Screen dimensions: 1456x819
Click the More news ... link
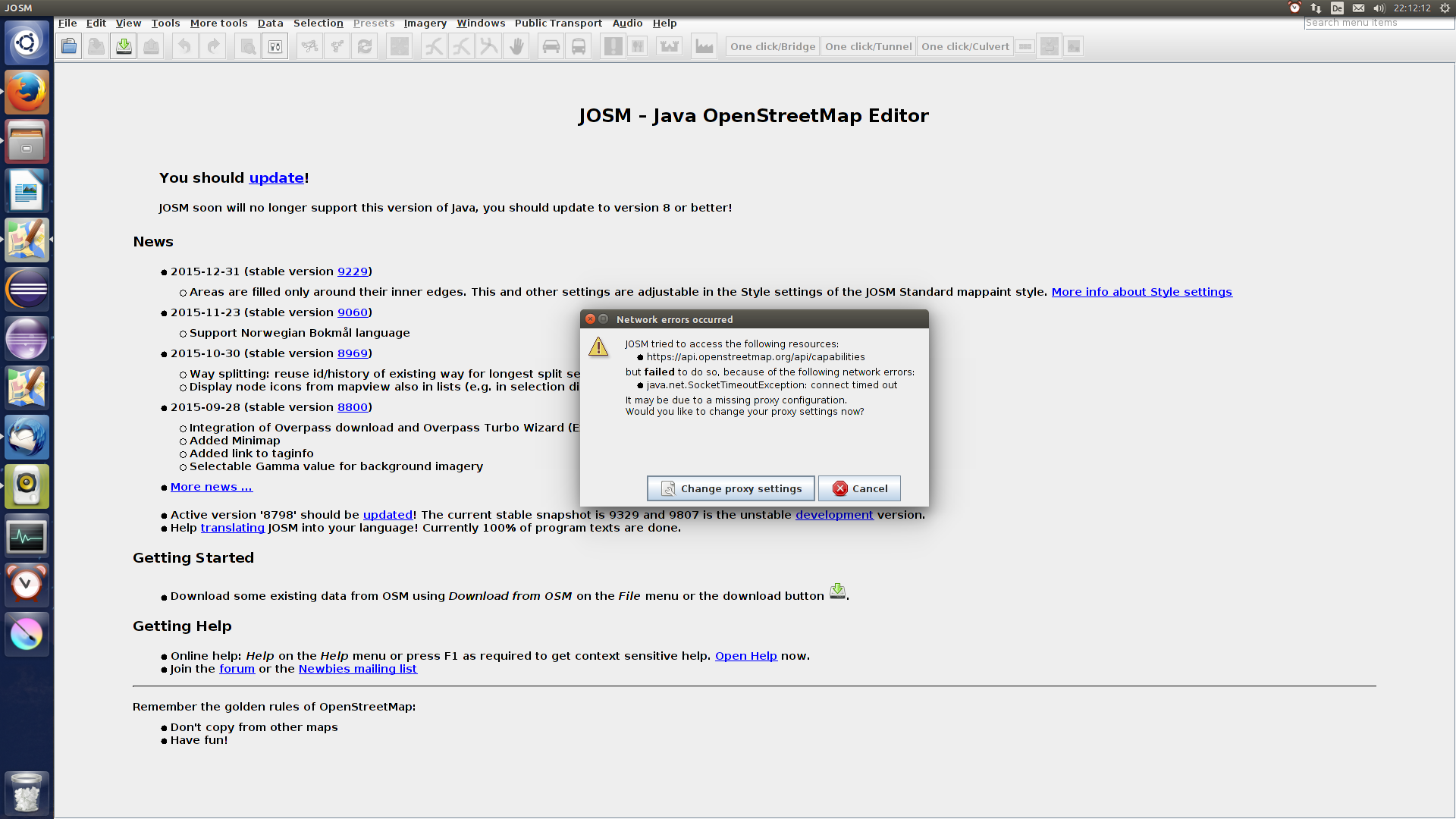pyautogui.click(x=212, y=487)
